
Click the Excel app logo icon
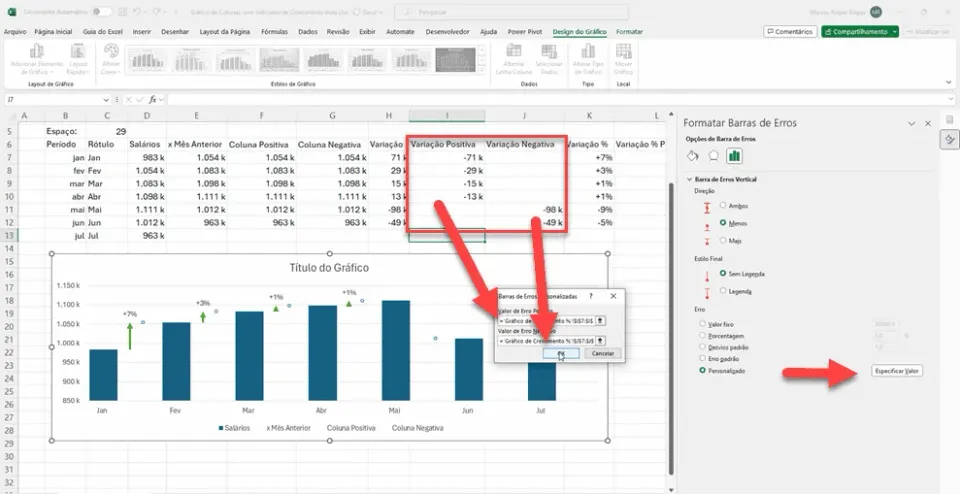(x=12, y=12)
